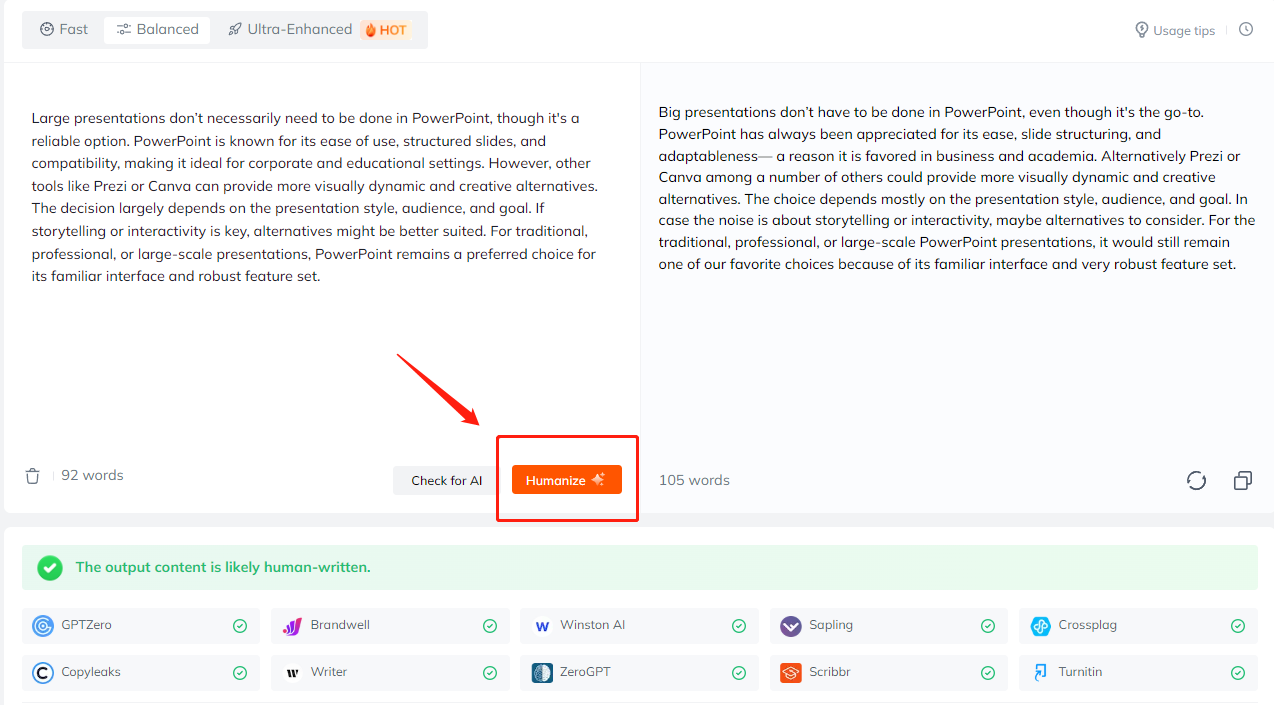
Task: Click the ZeroGPT detector icon
Action: pyautogui.click(x=542, y=673)
